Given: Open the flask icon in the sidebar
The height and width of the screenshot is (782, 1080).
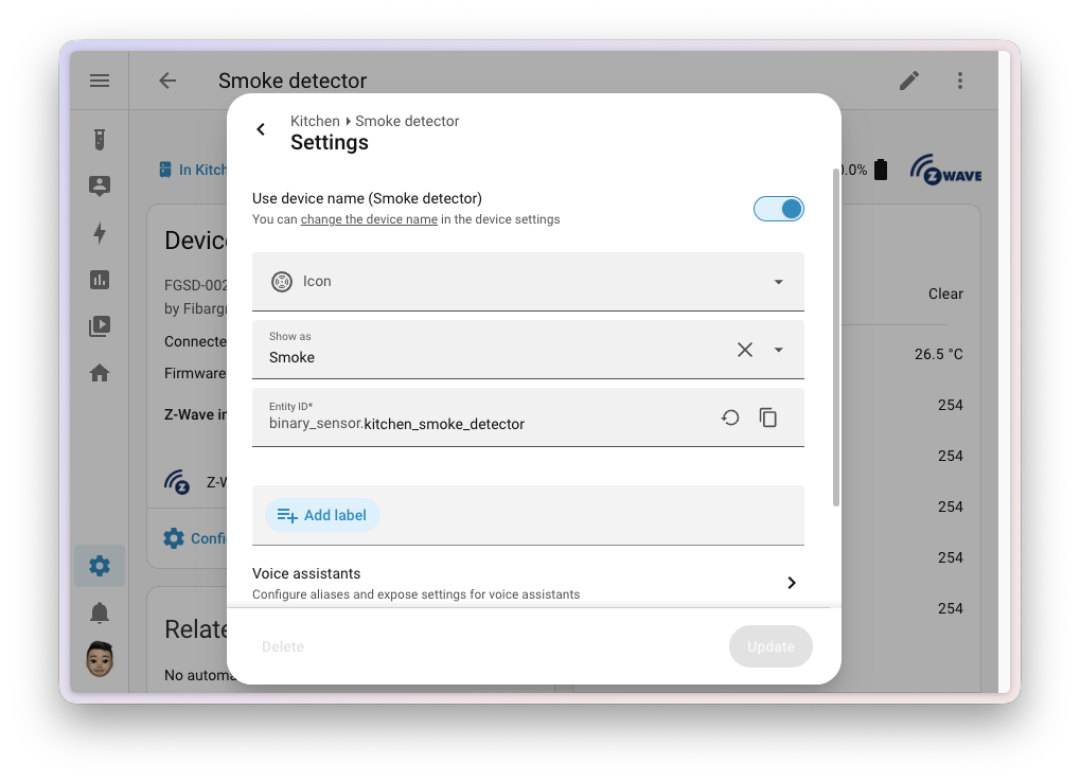Looking at the screenshot, I should click(x=99, y=139).
